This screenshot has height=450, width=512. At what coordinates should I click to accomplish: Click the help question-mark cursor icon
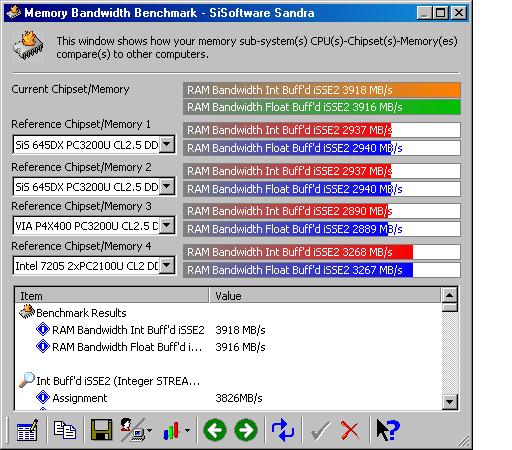tap(388, 430)
